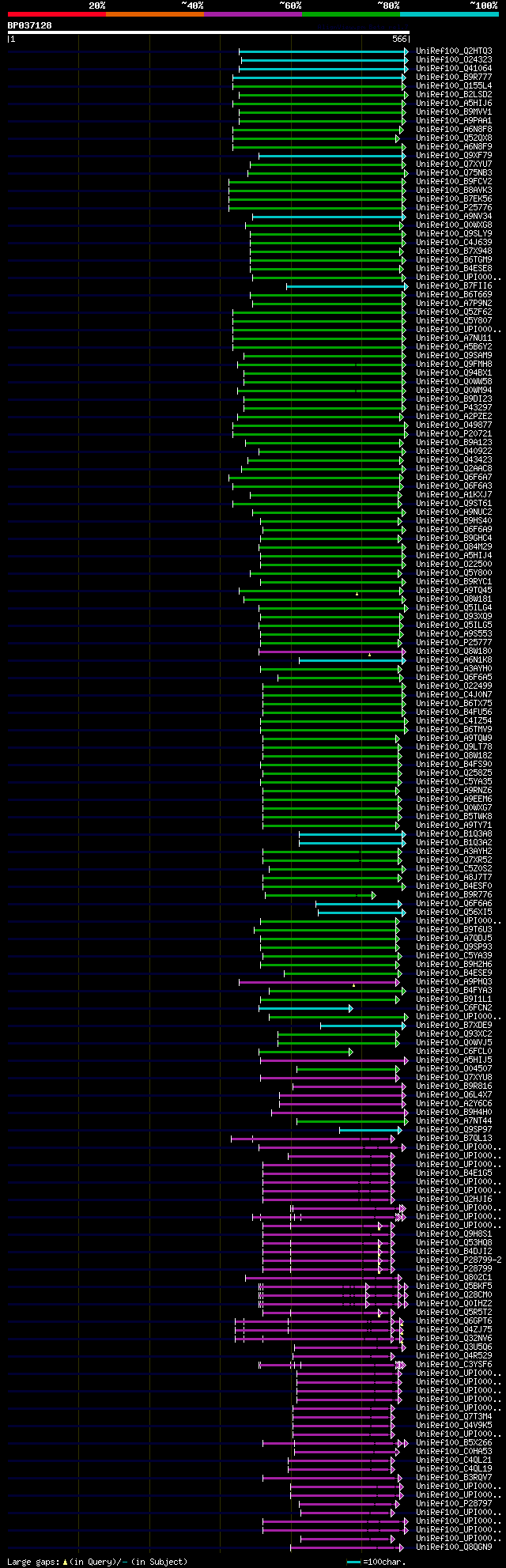Click label UniRef100_Q56XI5
This screenshot has width=506, height=1568.
tap(454, 912)
